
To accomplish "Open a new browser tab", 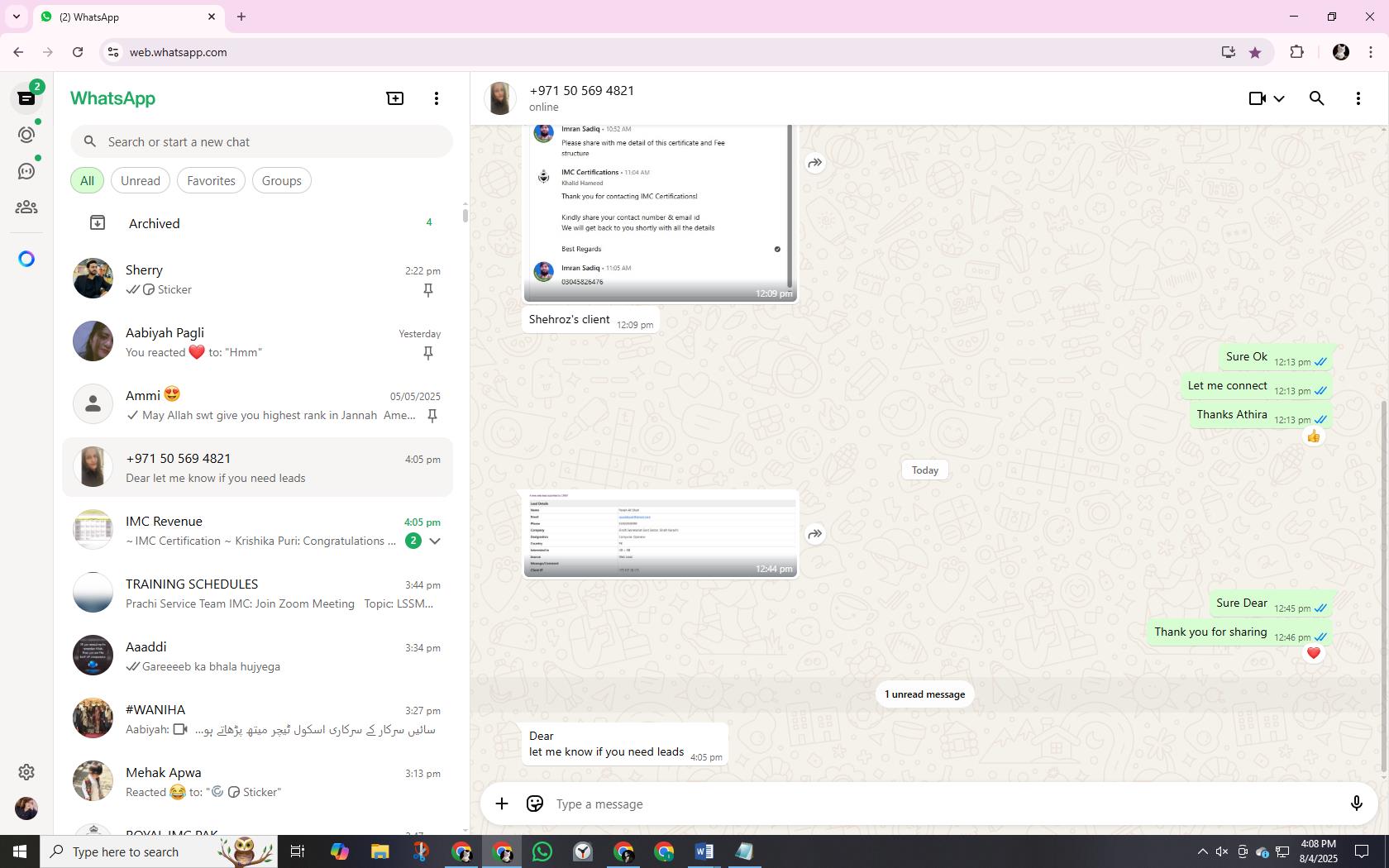I will [241, 17].
